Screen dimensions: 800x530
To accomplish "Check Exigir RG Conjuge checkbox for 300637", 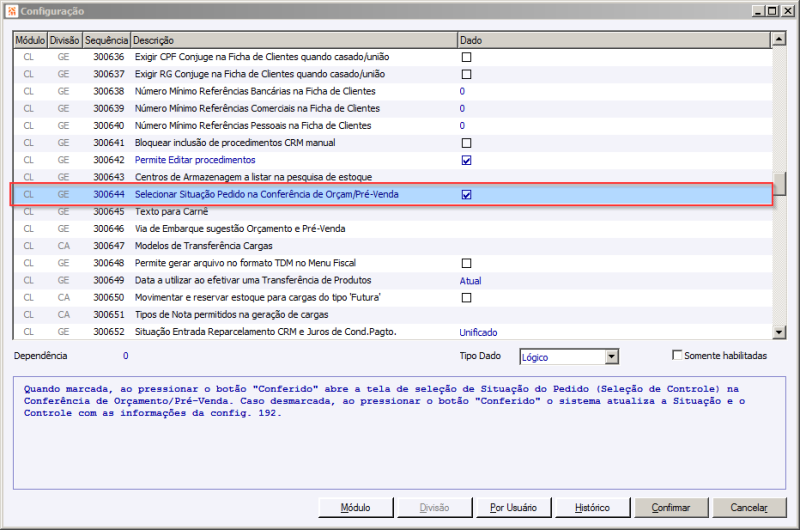I will coord(466,74).
